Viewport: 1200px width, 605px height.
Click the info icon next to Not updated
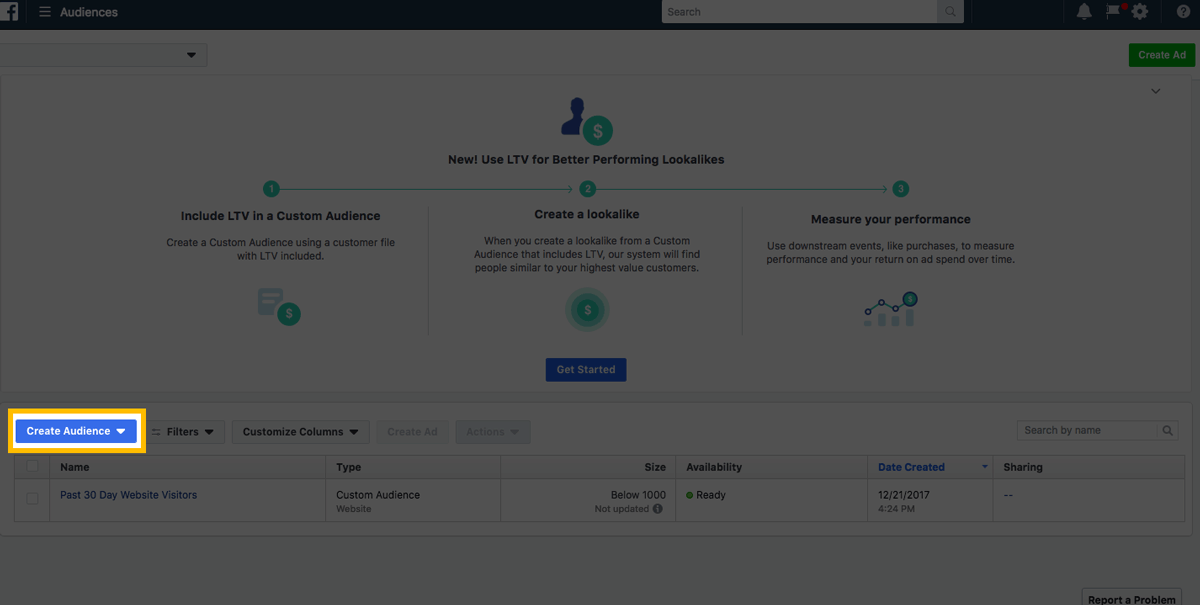coord(657,509)
